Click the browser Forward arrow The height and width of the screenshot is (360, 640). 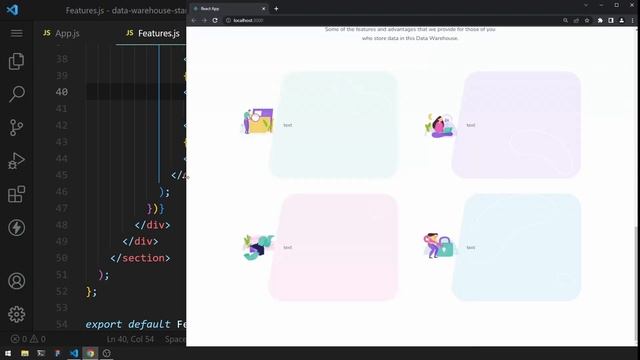coord(204,20)
